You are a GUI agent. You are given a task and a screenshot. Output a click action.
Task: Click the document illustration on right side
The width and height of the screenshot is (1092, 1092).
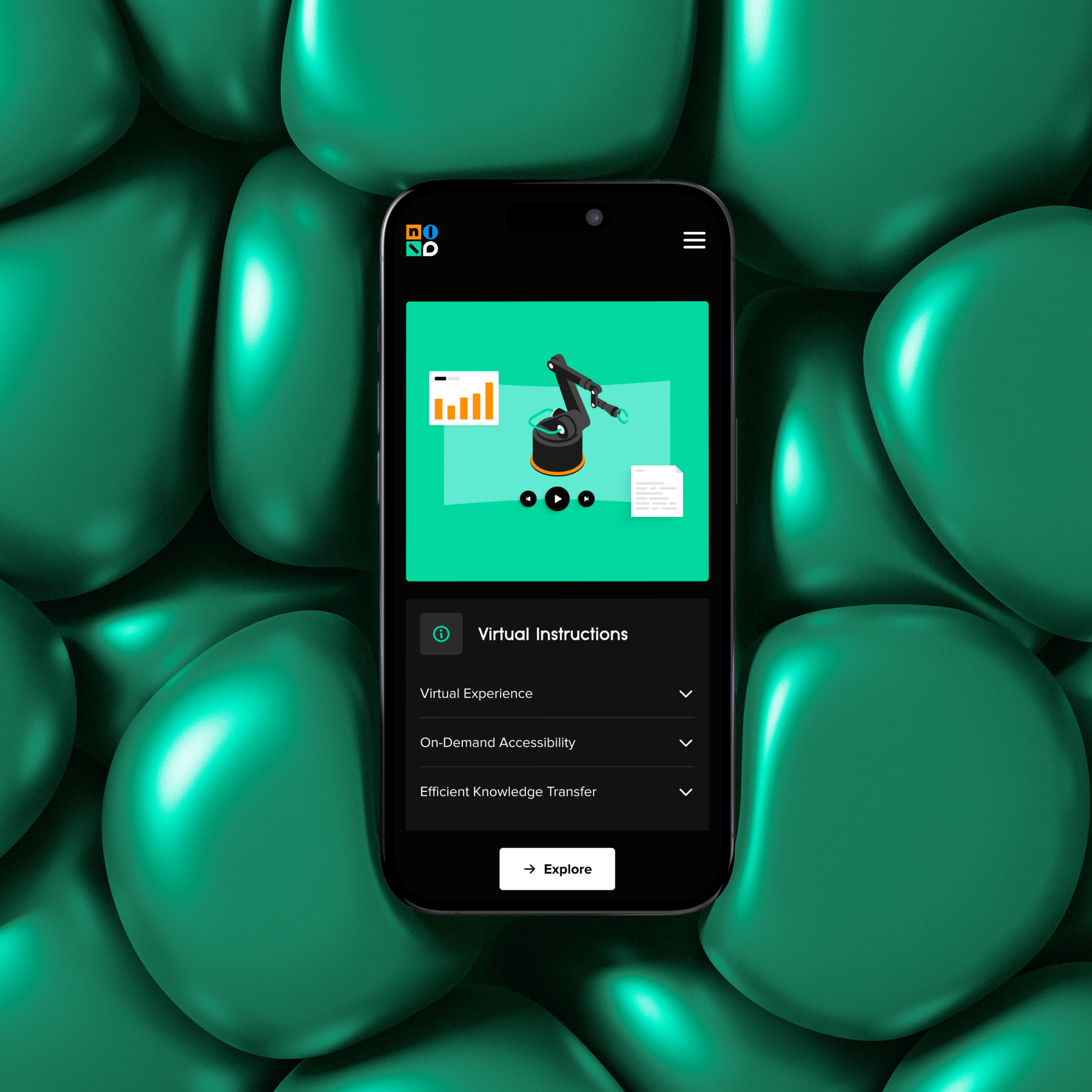pyautogui.click(x=659, y=489)
